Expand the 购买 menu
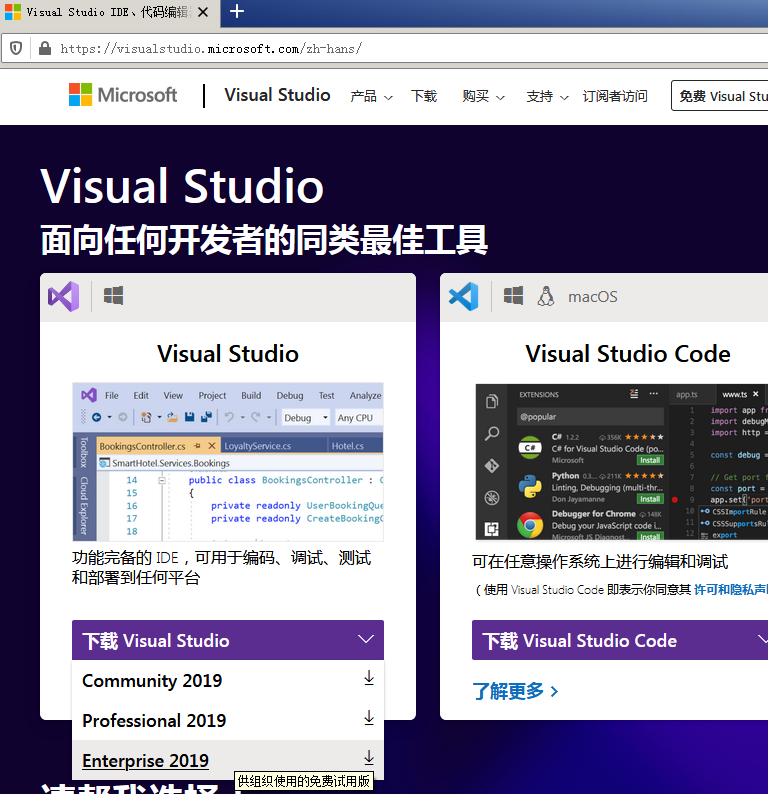The image size is (768, 794). [483, 96]
